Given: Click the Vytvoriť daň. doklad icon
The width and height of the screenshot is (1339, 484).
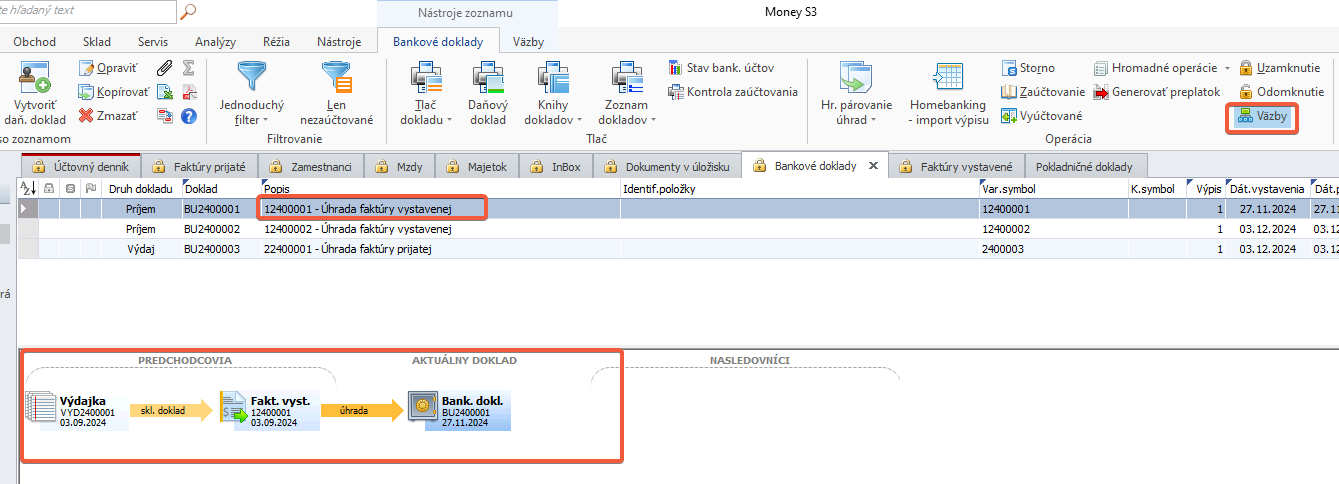Looking at the screenshot, I should point(34,77).
